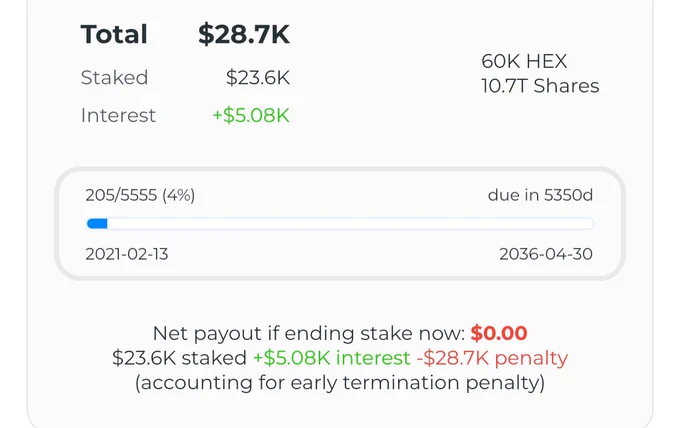Click the green +$5.08K interest value
Viewport: 680px width, 428px height.
(251, 115)
